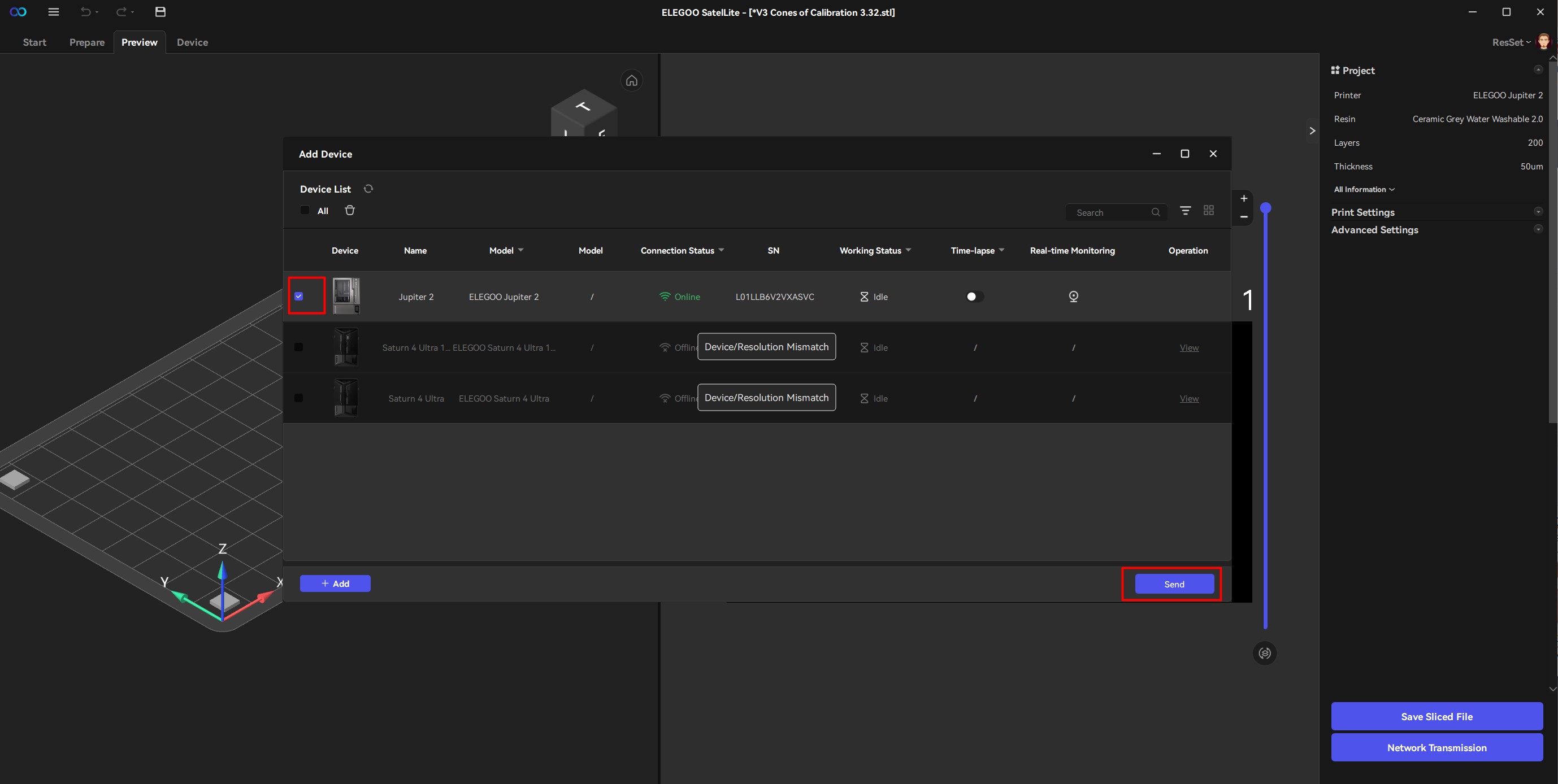This screenshot has height=784, width=1558.
Task: Open the redo history dropdown arrow
Action: pos(133,12)
